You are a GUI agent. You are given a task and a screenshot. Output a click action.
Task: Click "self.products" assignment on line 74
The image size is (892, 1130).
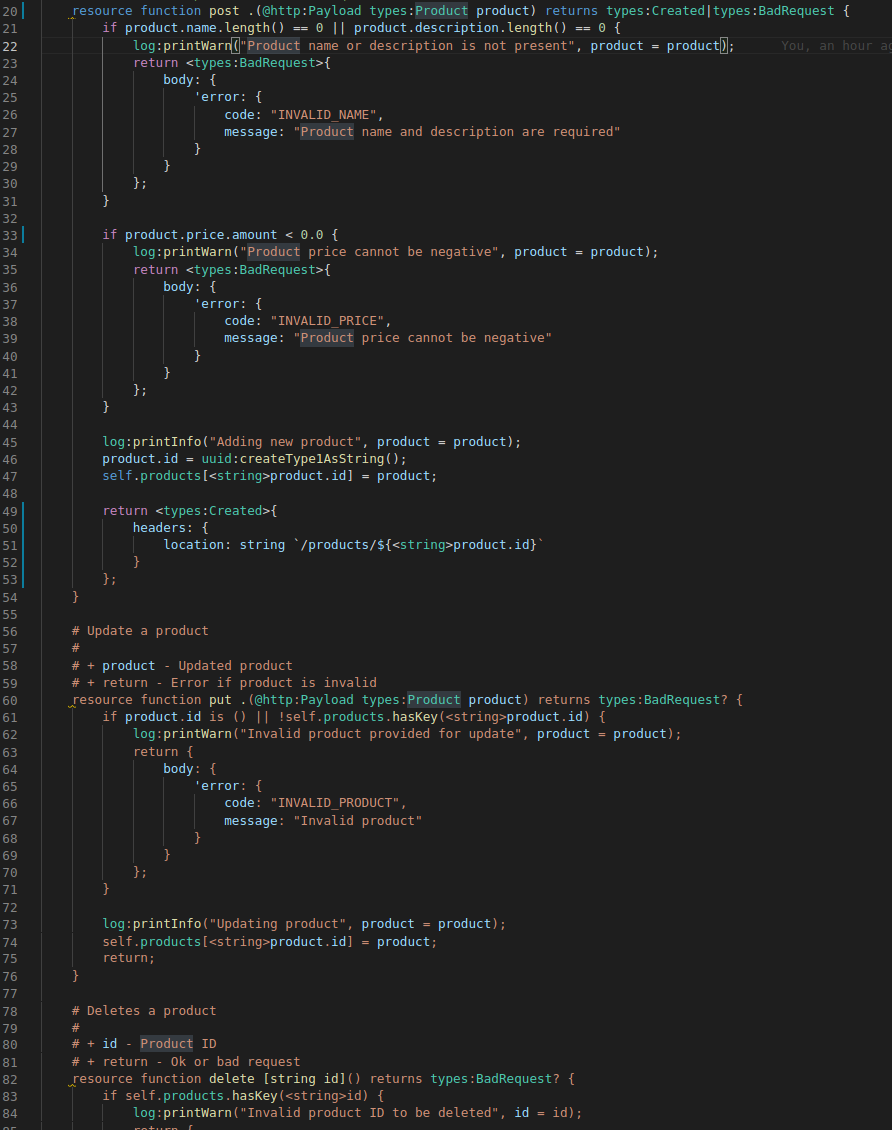point(151,942)
